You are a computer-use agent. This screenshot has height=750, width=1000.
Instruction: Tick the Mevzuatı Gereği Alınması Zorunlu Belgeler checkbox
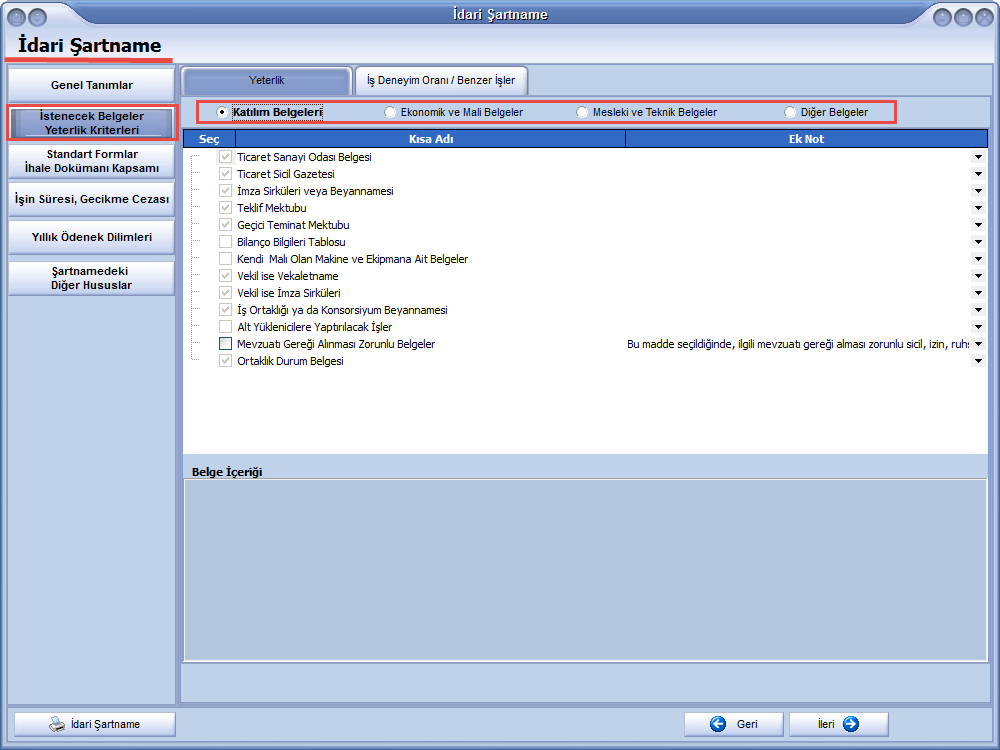click(x=225, y=344)
